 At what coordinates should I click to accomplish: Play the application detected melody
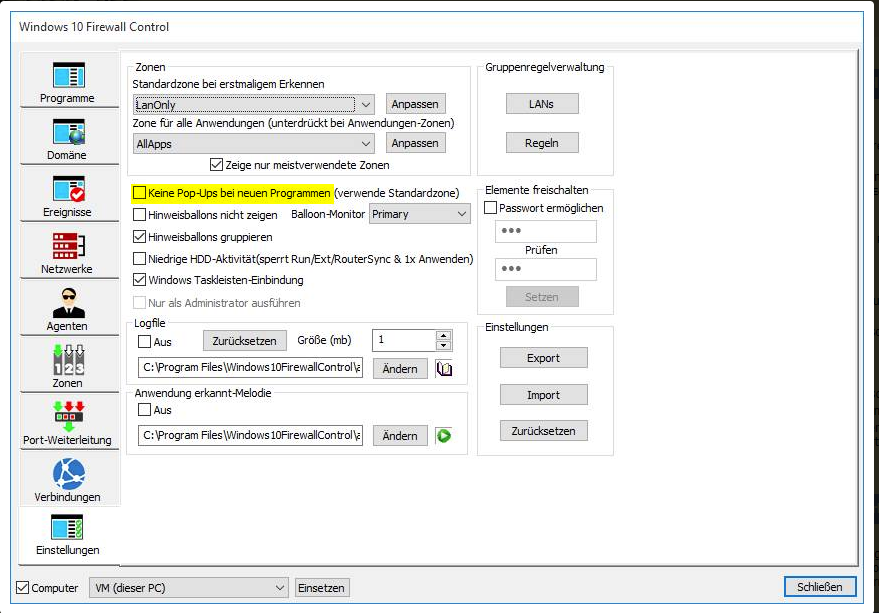click(x=444, y=436)
